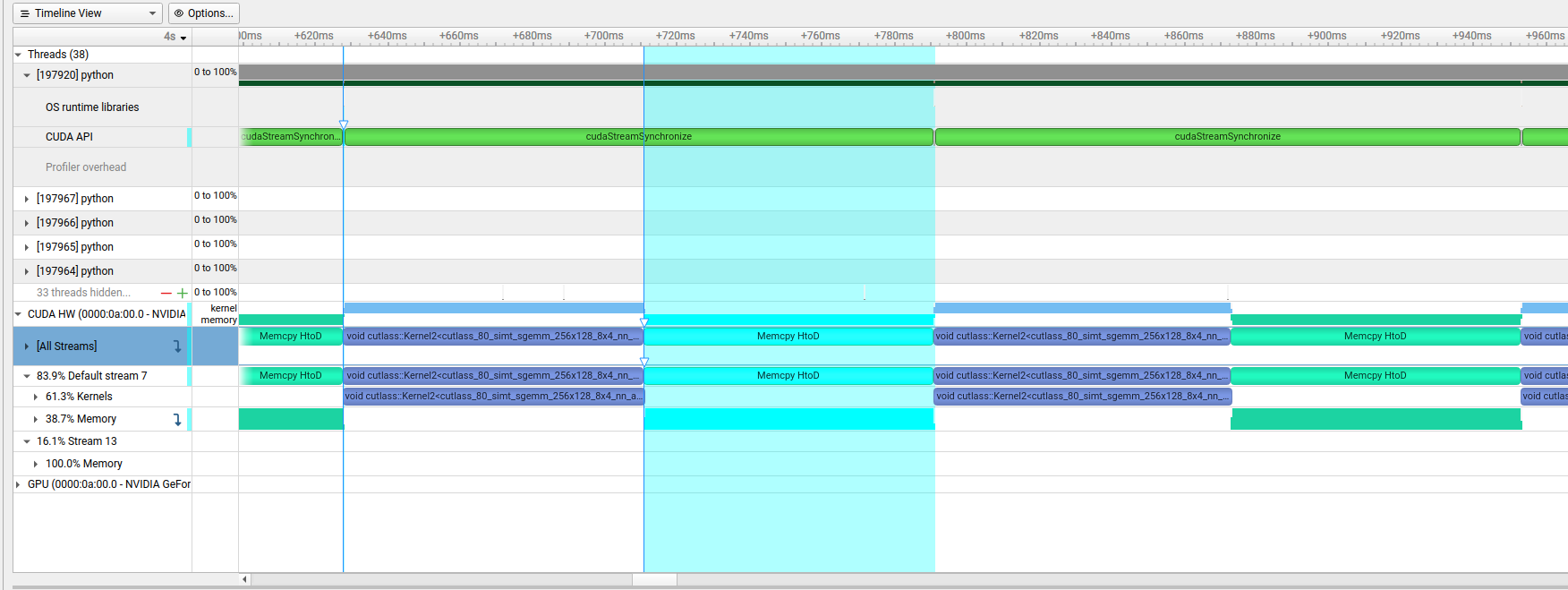
Task: Select the CUDA API row label
Action: (x=69, y=137)
